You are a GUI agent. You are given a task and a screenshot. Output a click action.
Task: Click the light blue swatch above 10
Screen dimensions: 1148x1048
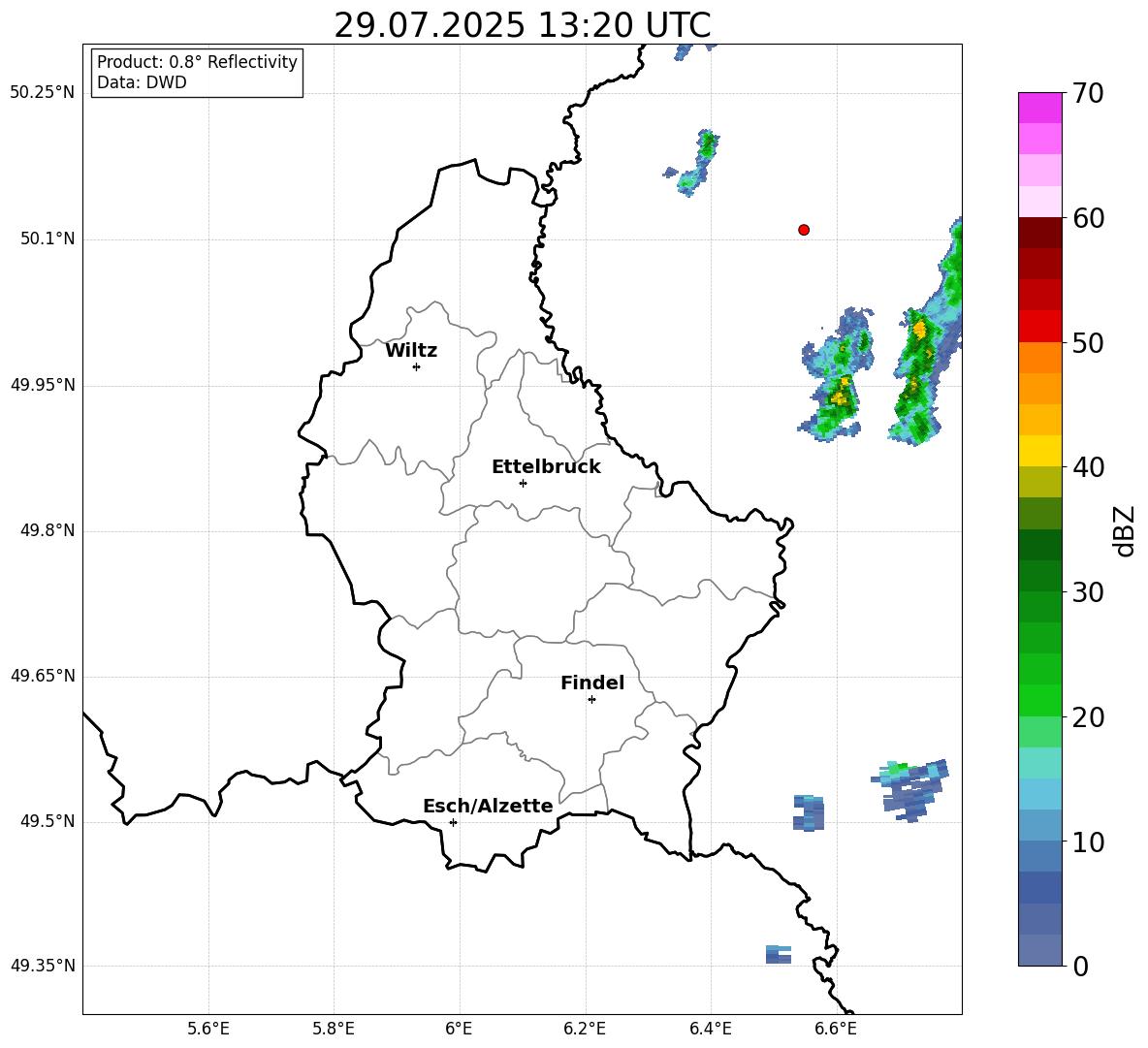tap(1039, 825)
